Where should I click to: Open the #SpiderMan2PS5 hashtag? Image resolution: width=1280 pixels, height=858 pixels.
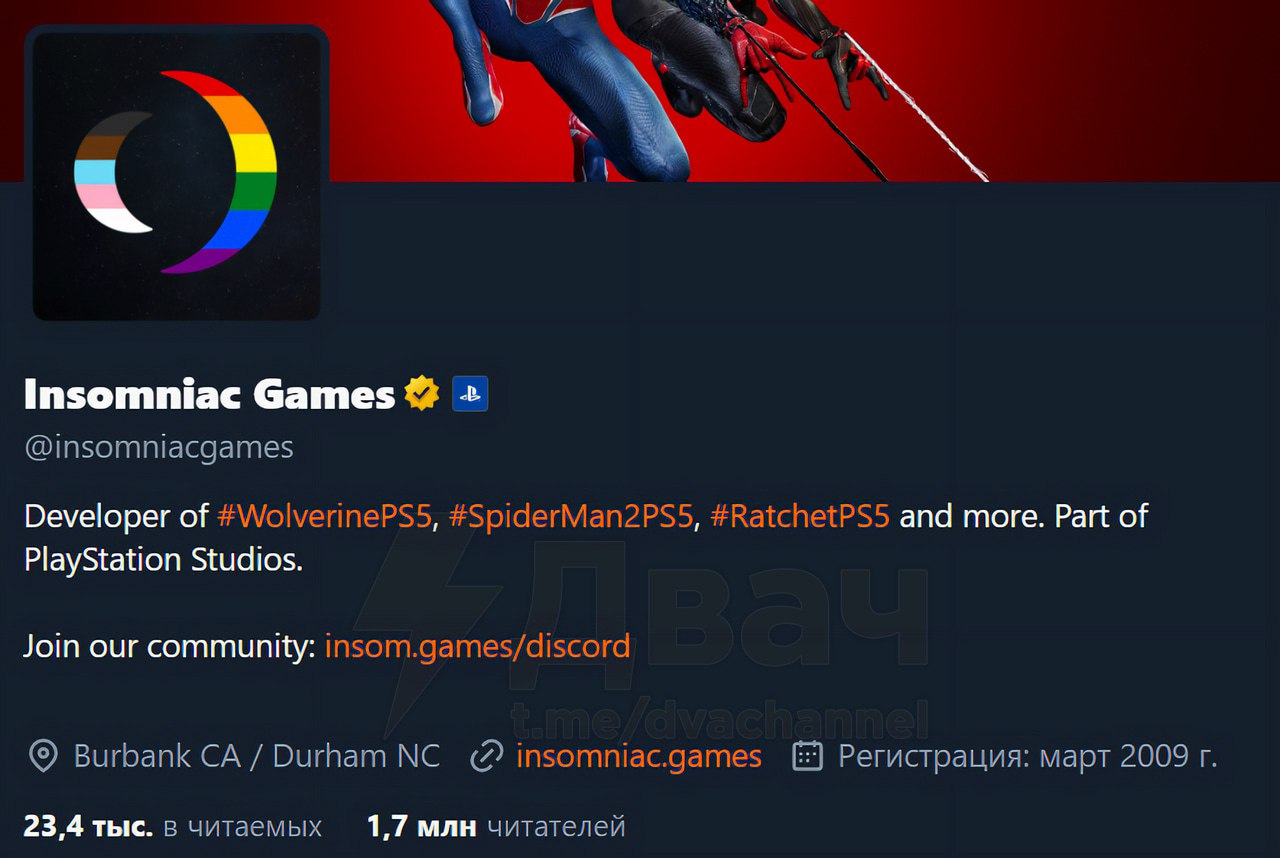571,516
